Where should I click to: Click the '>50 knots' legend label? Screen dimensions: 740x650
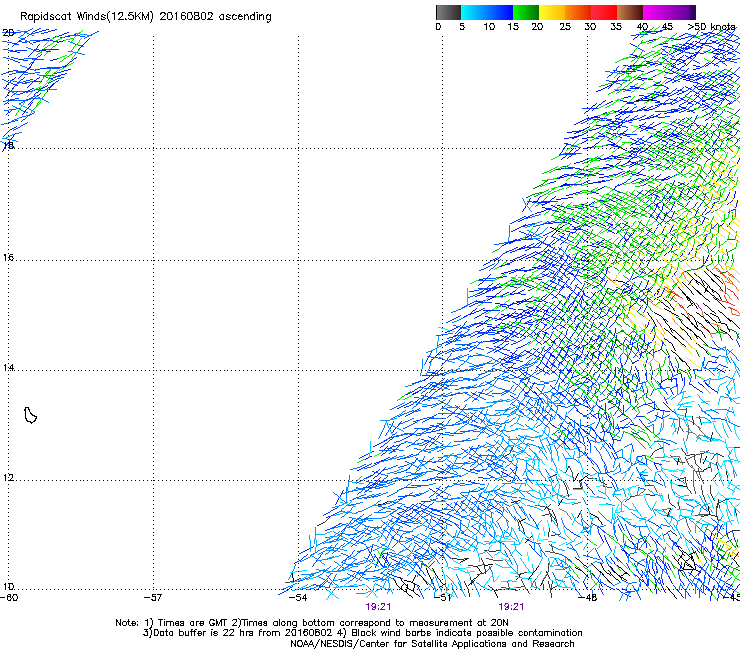712,27
